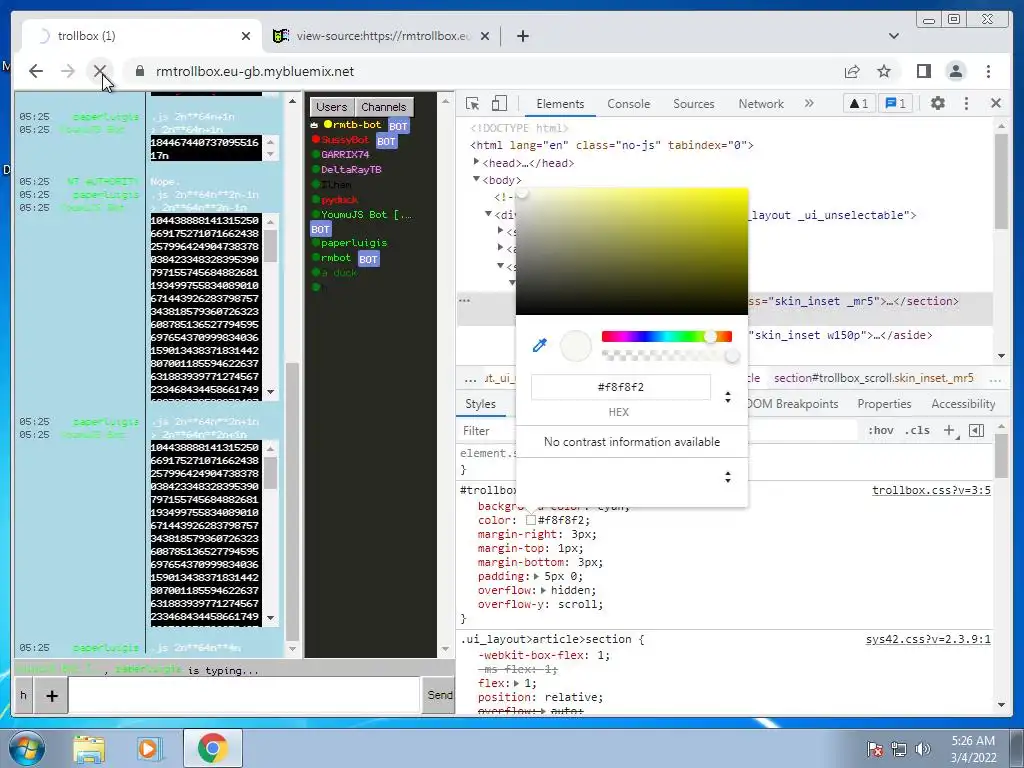Click the h nickname button
The height and width of the screenshot is (768, 1024).
(x=24, y=696)
